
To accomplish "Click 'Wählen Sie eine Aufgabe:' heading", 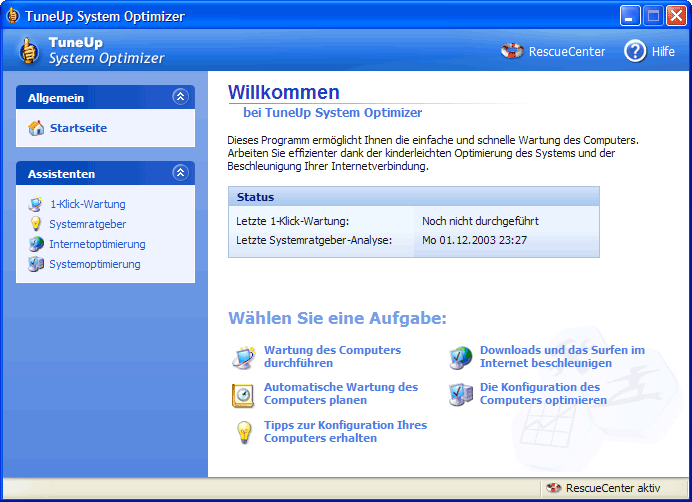I will [337, 318].
